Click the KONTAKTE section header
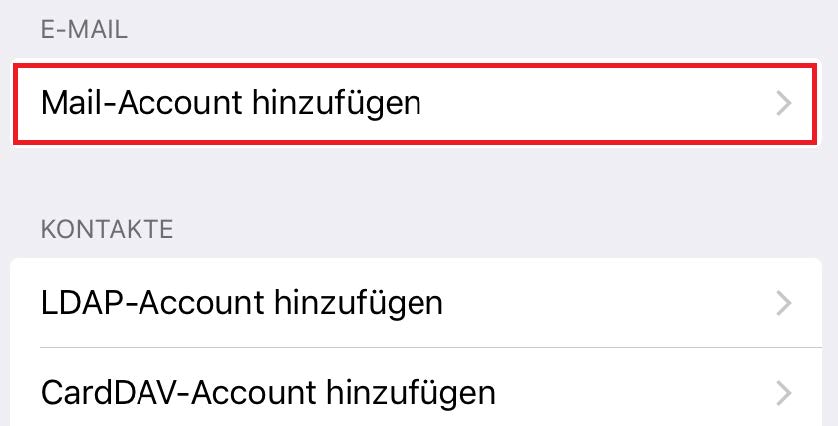 tap(107, 230)
